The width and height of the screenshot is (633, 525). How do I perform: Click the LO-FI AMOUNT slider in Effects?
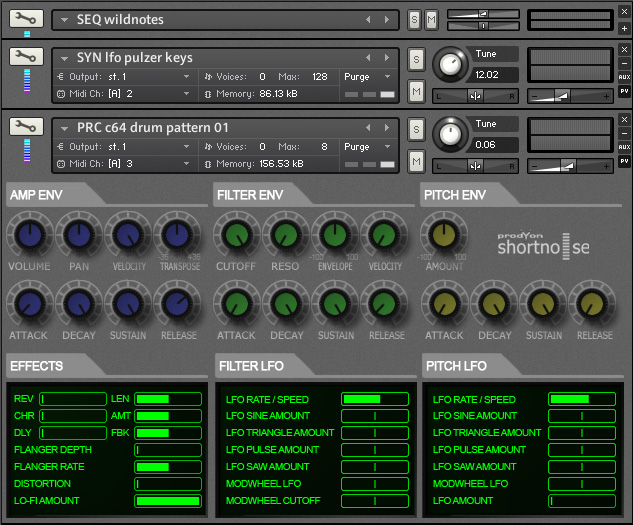[167, 500]
